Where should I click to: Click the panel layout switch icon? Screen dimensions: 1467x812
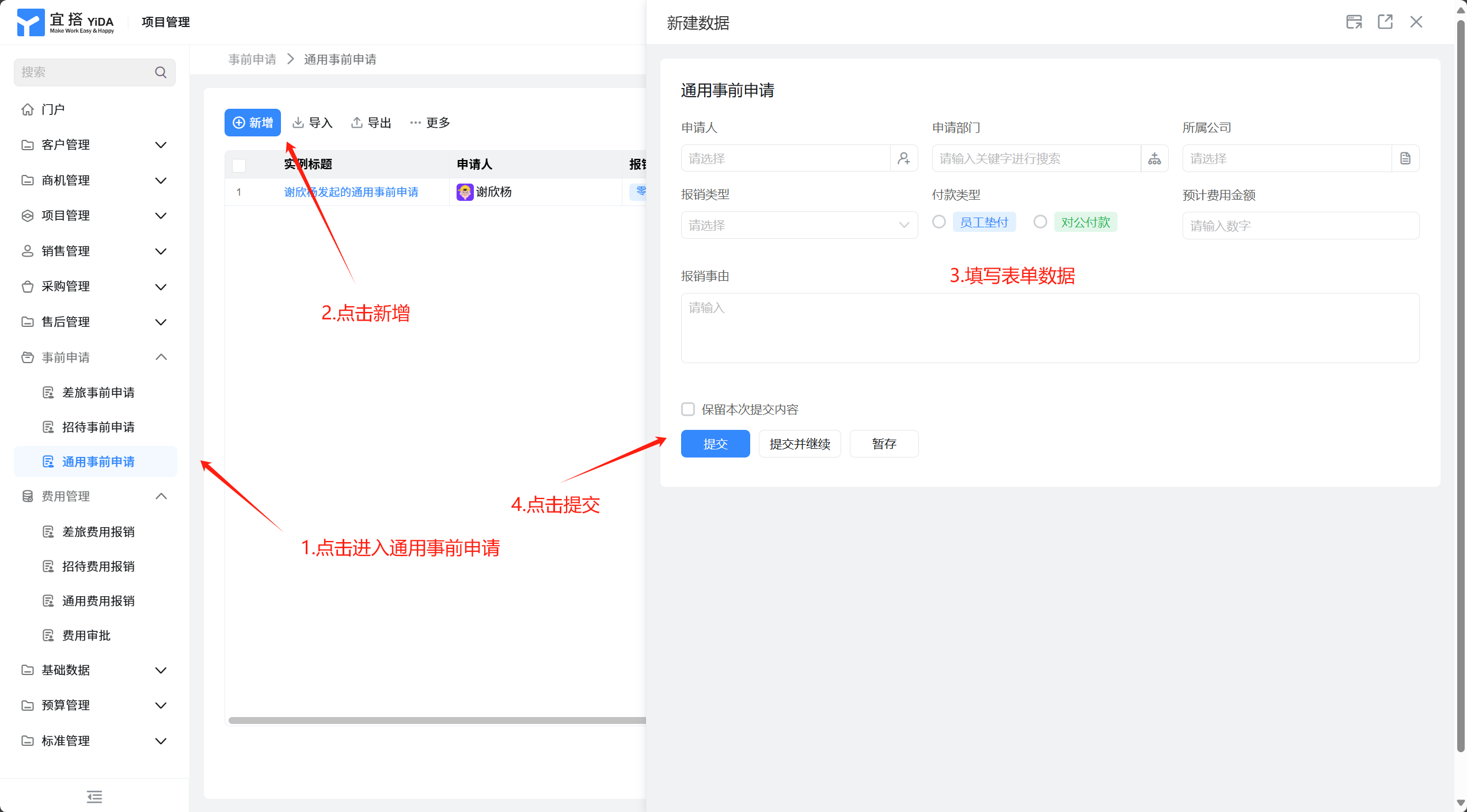(x=1354, y=22)
